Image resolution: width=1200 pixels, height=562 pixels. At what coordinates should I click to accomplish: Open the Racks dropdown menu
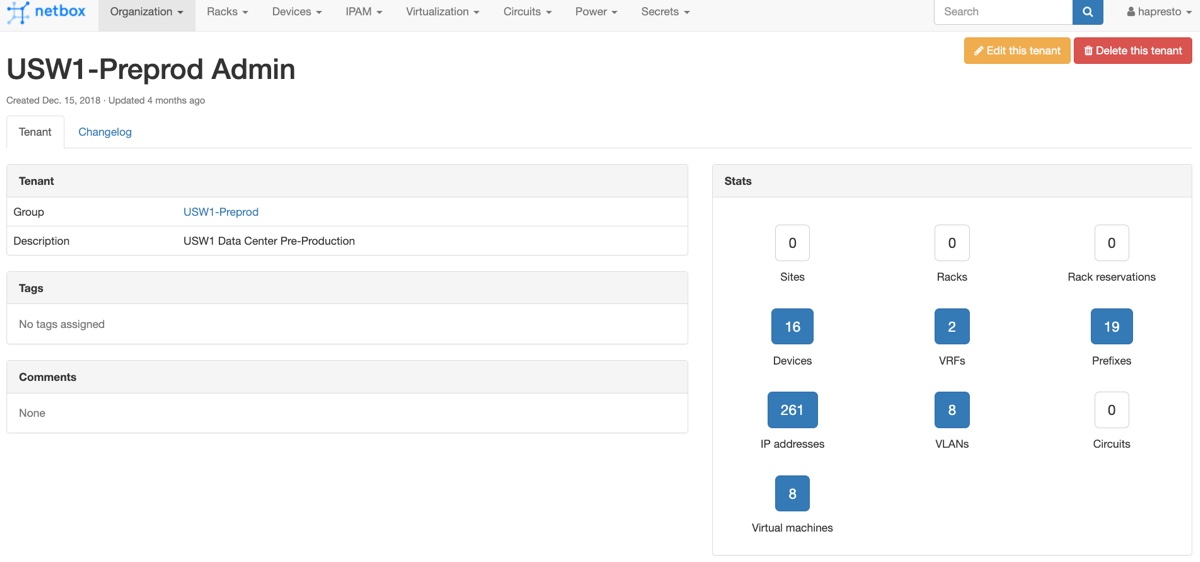click(227, 12)
